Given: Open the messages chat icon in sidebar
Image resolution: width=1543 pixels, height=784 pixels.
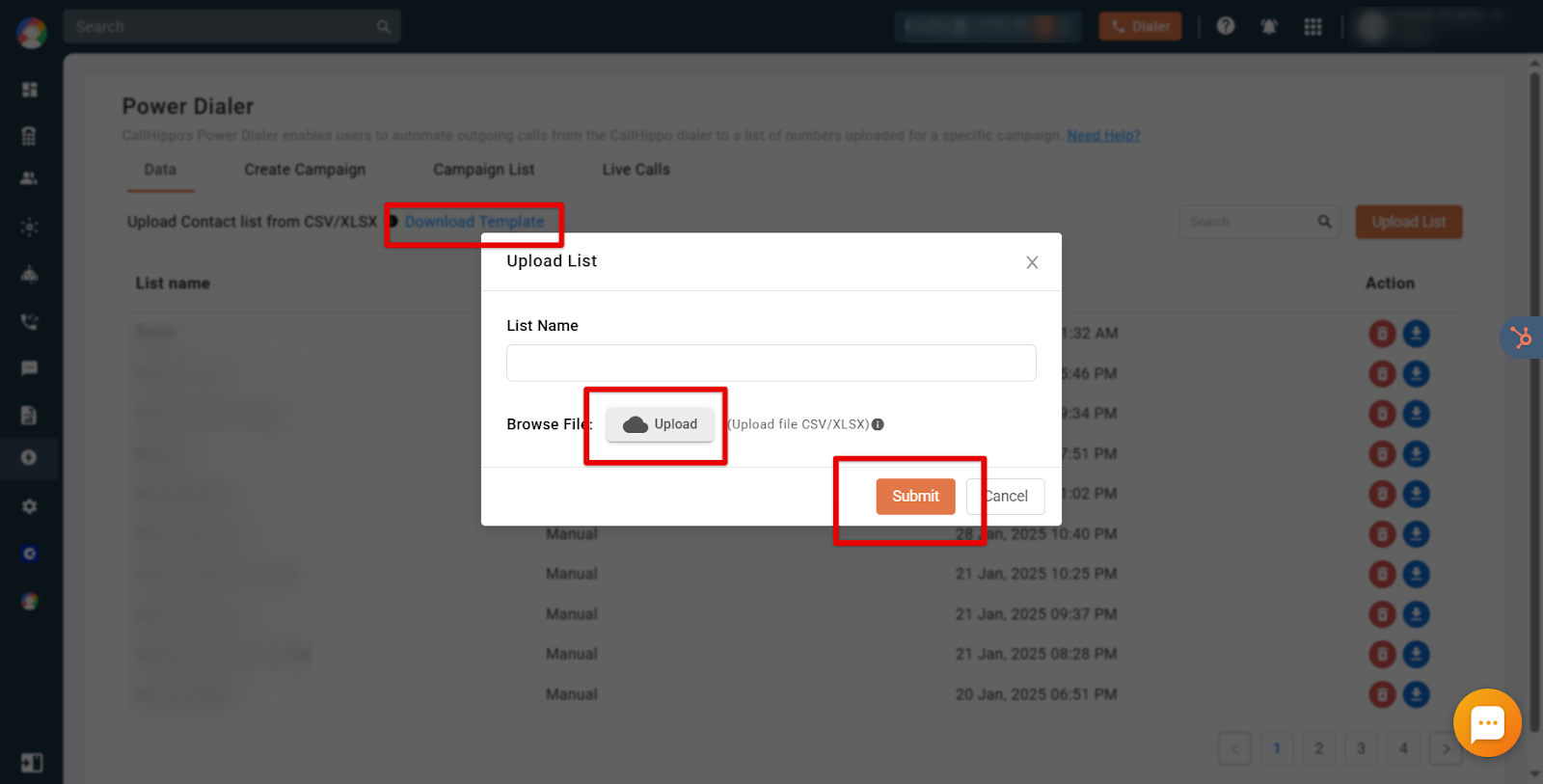Looking at the screenshot, I should (x=30, y=368).
